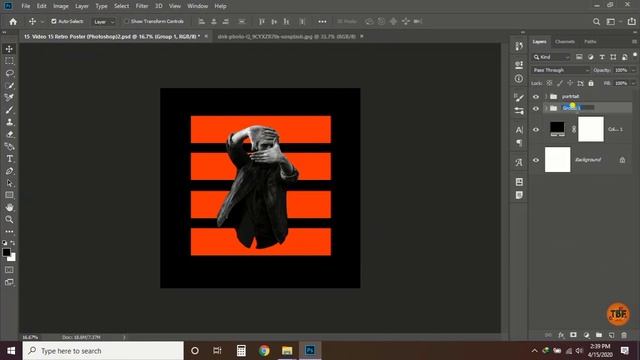Toggle lock all padlock icon
This screenshot has height=360, width=640.
(591, 83)
